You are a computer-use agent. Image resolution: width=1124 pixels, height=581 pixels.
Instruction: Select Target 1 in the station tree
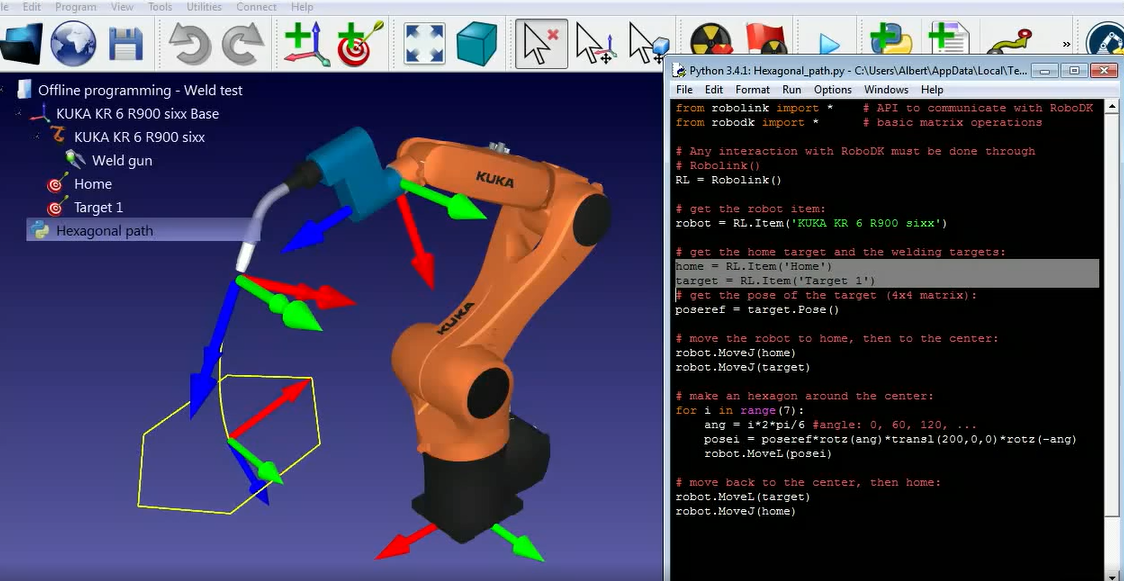tap(98, 207)
